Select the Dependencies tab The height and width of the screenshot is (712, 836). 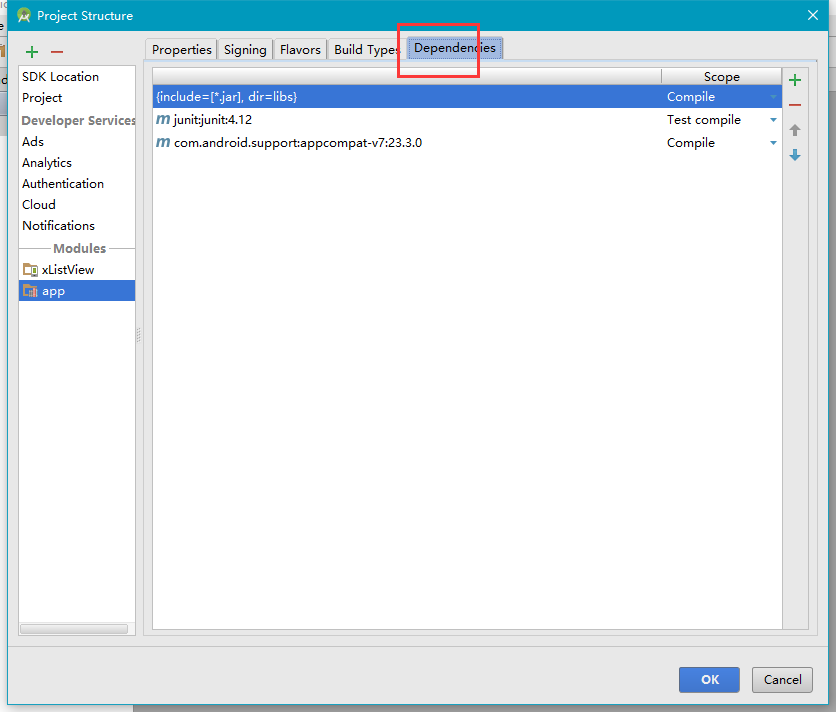[x=455, y=48]
